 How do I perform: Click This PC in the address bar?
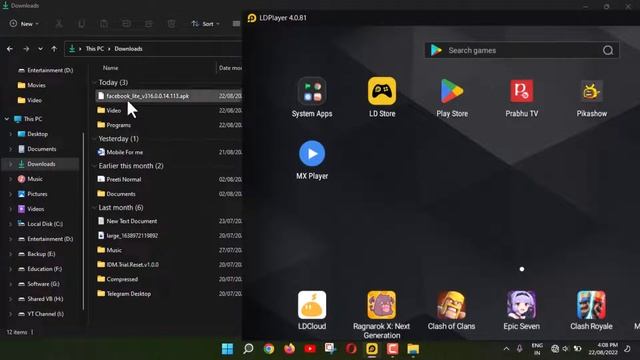point(95,49)
